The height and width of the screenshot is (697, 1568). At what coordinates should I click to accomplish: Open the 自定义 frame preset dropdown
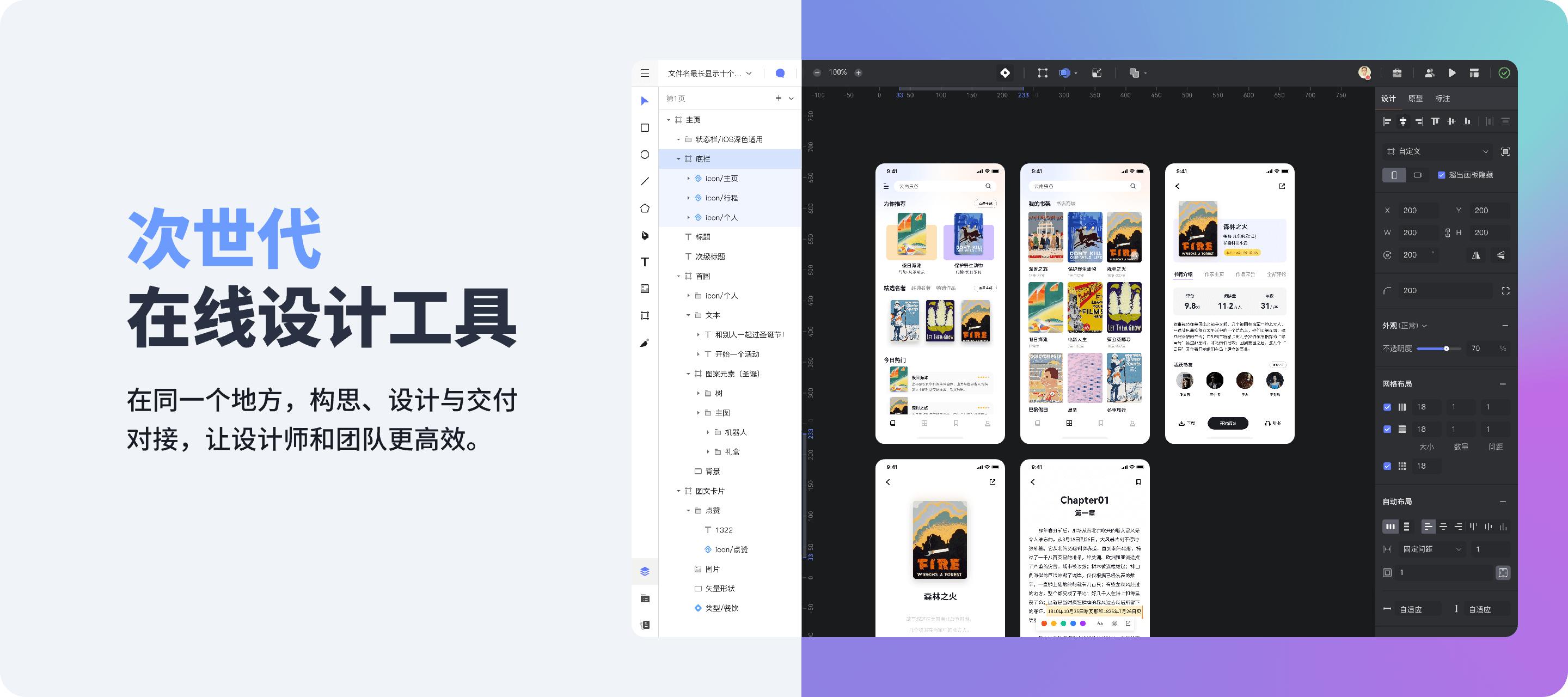point(1438,151)
